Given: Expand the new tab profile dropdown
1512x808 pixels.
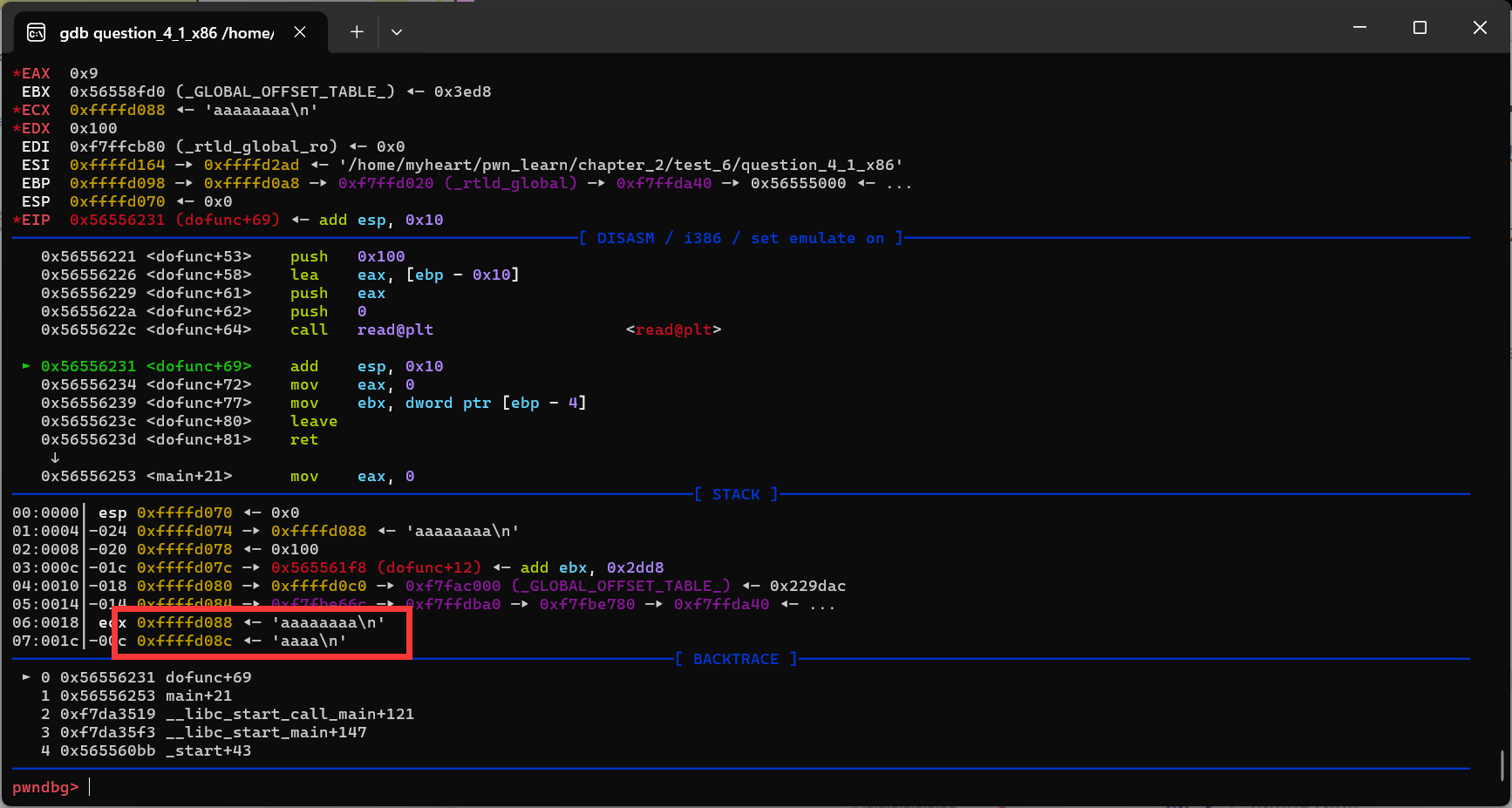Looking at the screenshot, I should click(397, 32).
